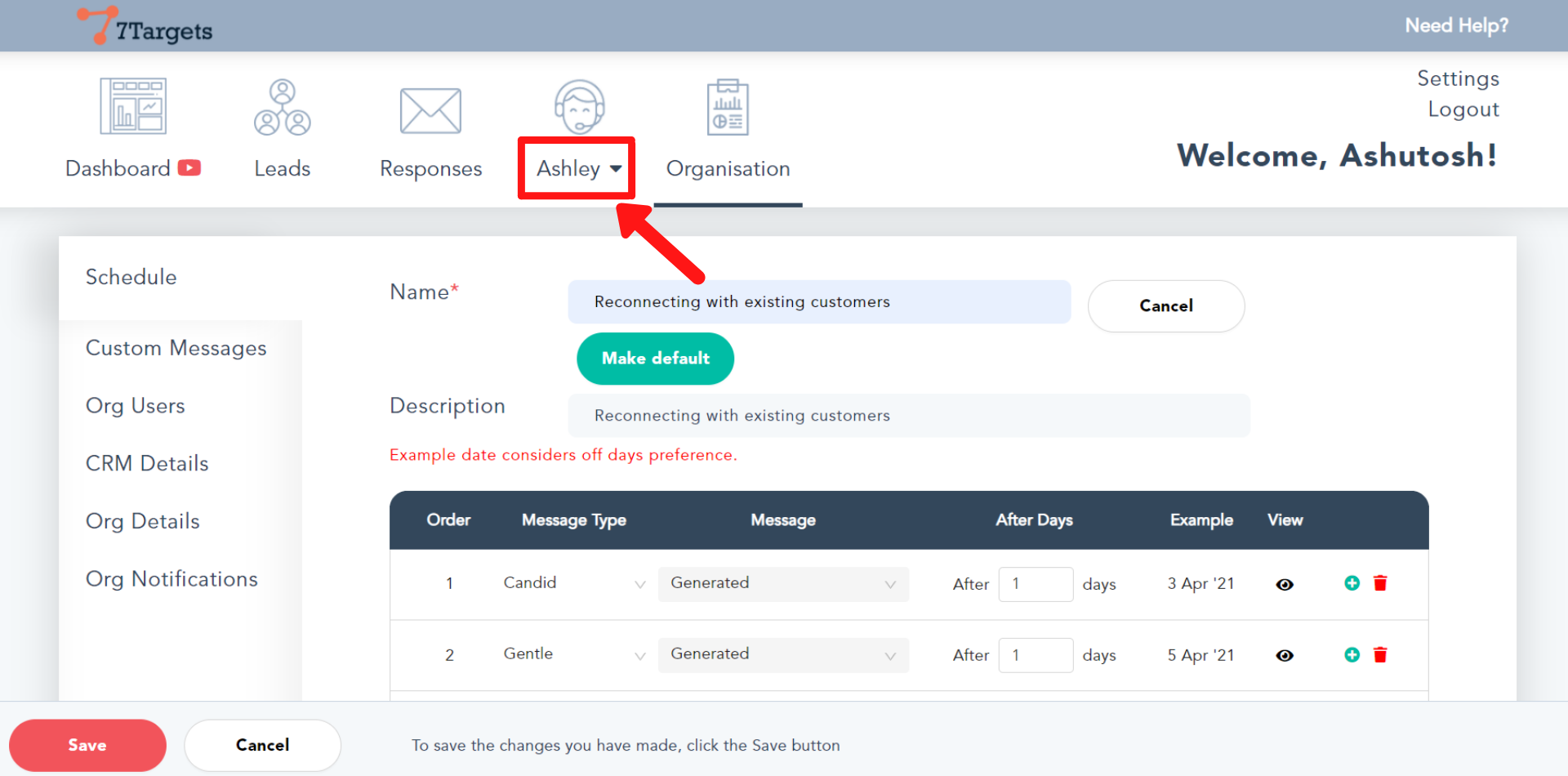Preview the Gentle message with the eye icon

pos(1285,655)
